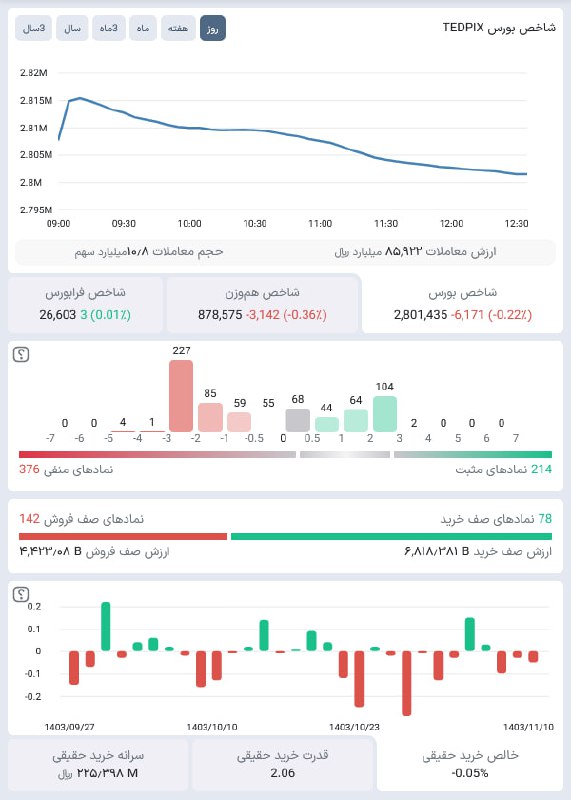Click the green bar labeled 104

pos(385,414)
